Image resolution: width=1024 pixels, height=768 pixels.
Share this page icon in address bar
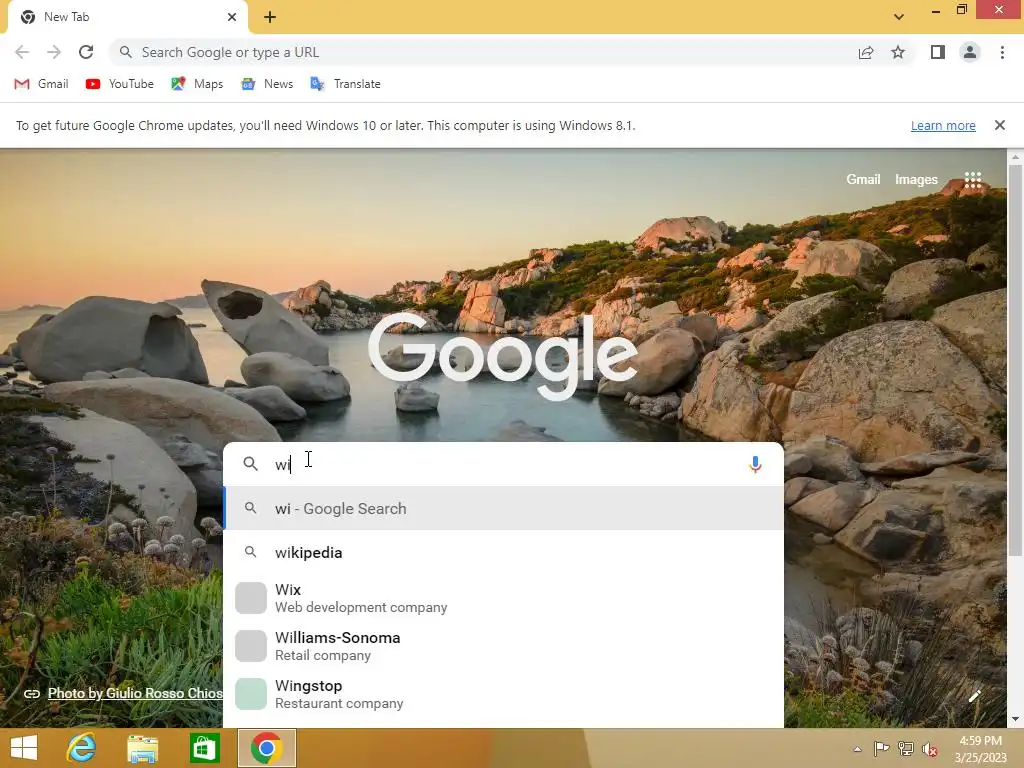tap(866, 52)
